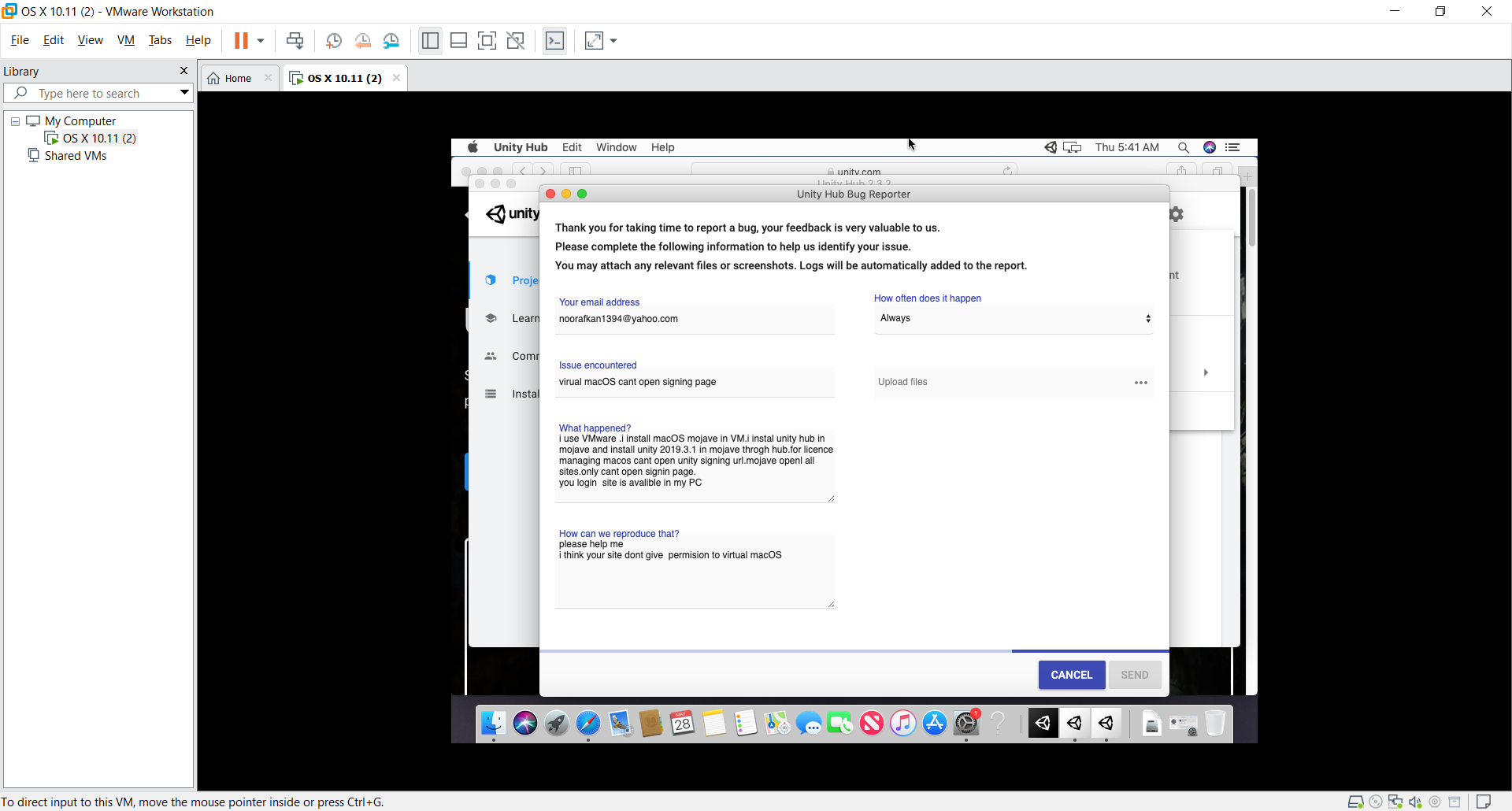
Task: Click the Unity mode toolbar icon
Action: coord(516,40)
